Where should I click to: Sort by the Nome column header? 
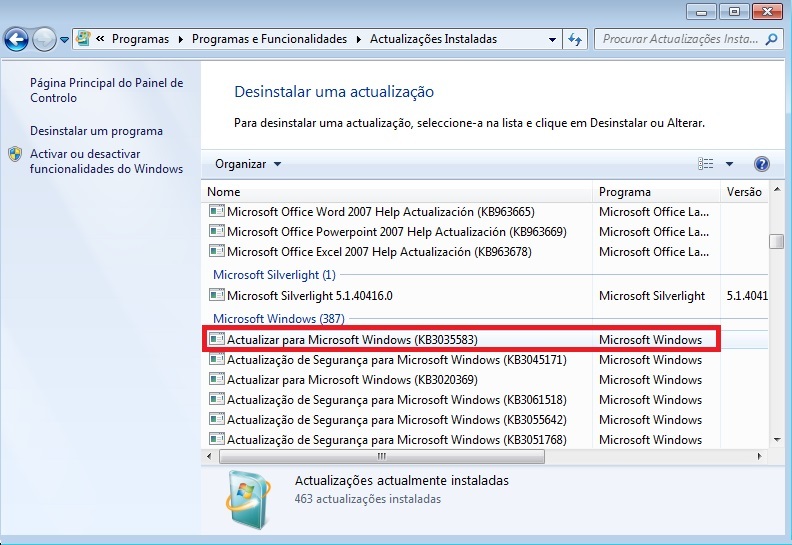(397, 191)
